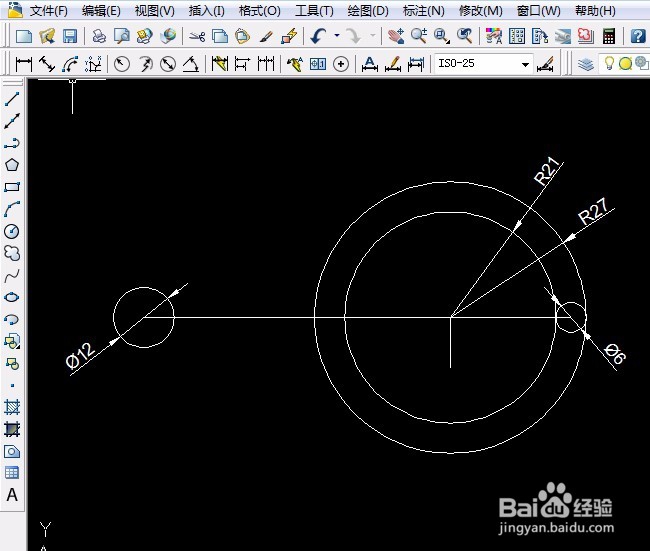The image size is (650, 551).
Task: Open the 绘图(D) menu
Action: coord(368,11)
